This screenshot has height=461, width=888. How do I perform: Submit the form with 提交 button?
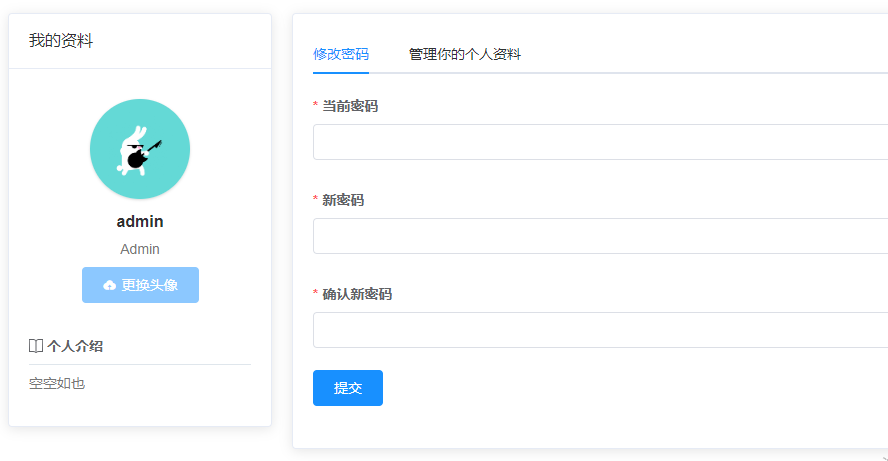click(x=348, y=388)
